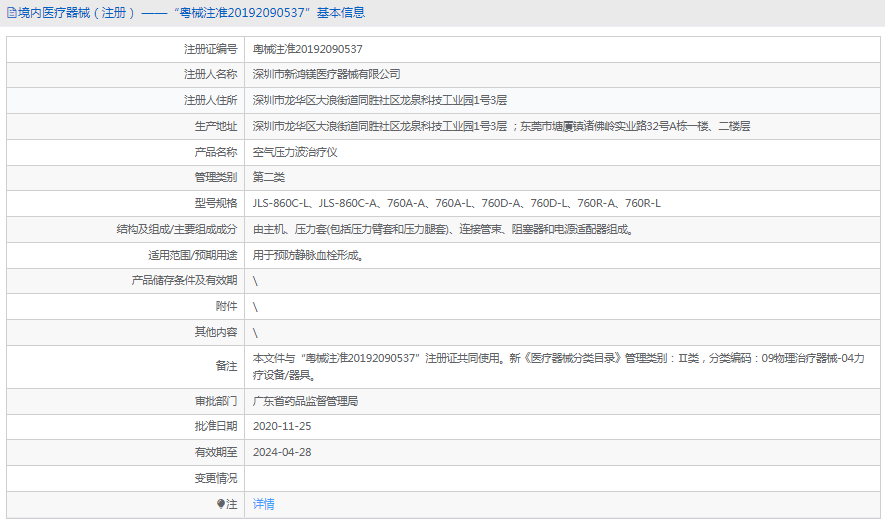The width and height of the screenshot is (885, 525).
Task: Click the 批准日期 row label
Action: click(216, 426)
